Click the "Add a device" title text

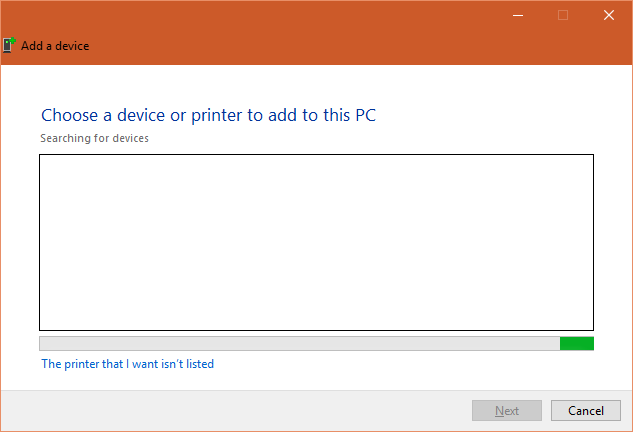(55, 46)
